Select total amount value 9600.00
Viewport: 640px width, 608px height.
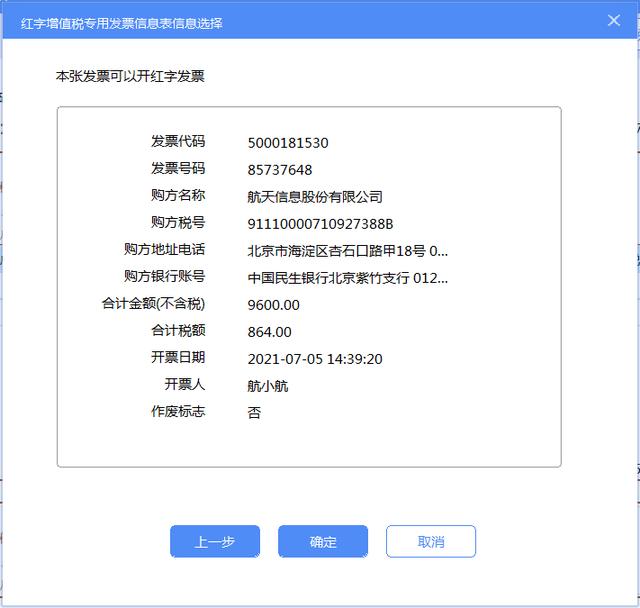pyautogui.click(x=273, y=305)
